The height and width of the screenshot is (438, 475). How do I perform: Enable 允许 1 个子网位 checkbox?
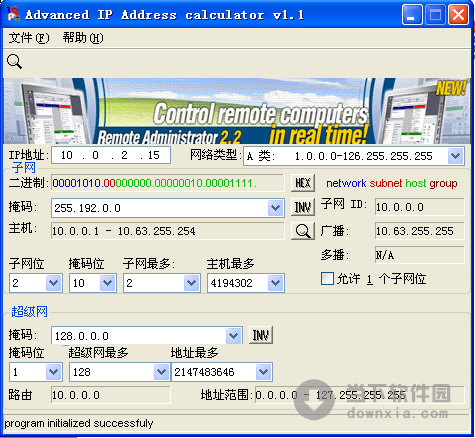pyautogui.click(x=327, y=278)
